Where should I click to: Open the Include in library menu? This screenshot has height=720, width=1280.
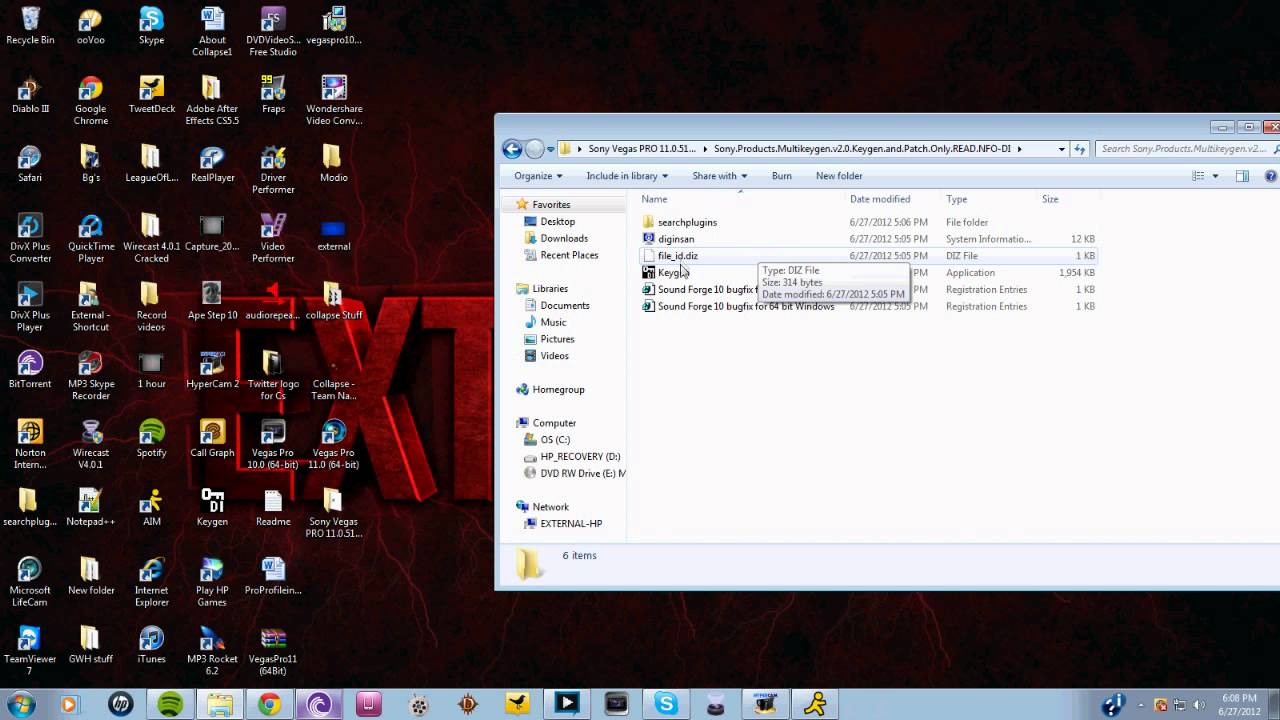[627, 176]
